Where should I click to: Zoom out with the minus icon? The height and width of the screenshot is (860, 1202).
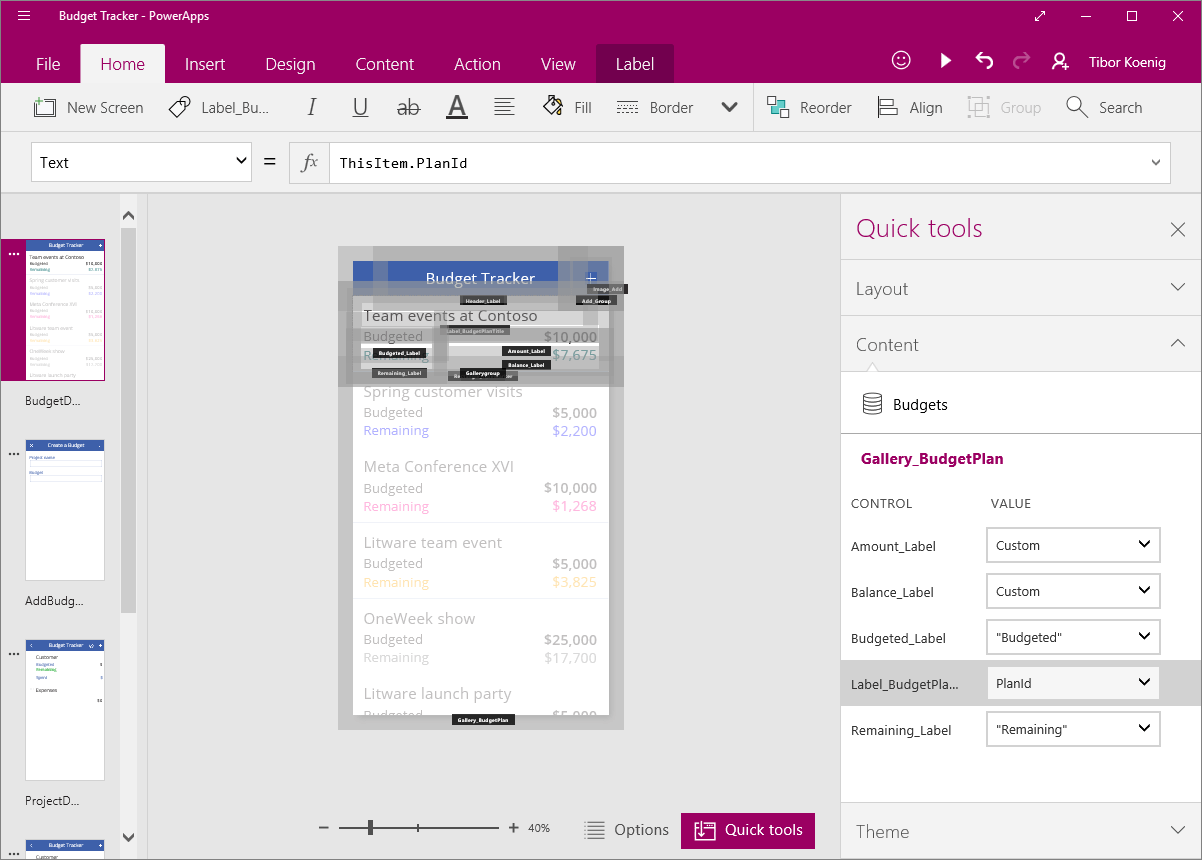tap(323, 828)
